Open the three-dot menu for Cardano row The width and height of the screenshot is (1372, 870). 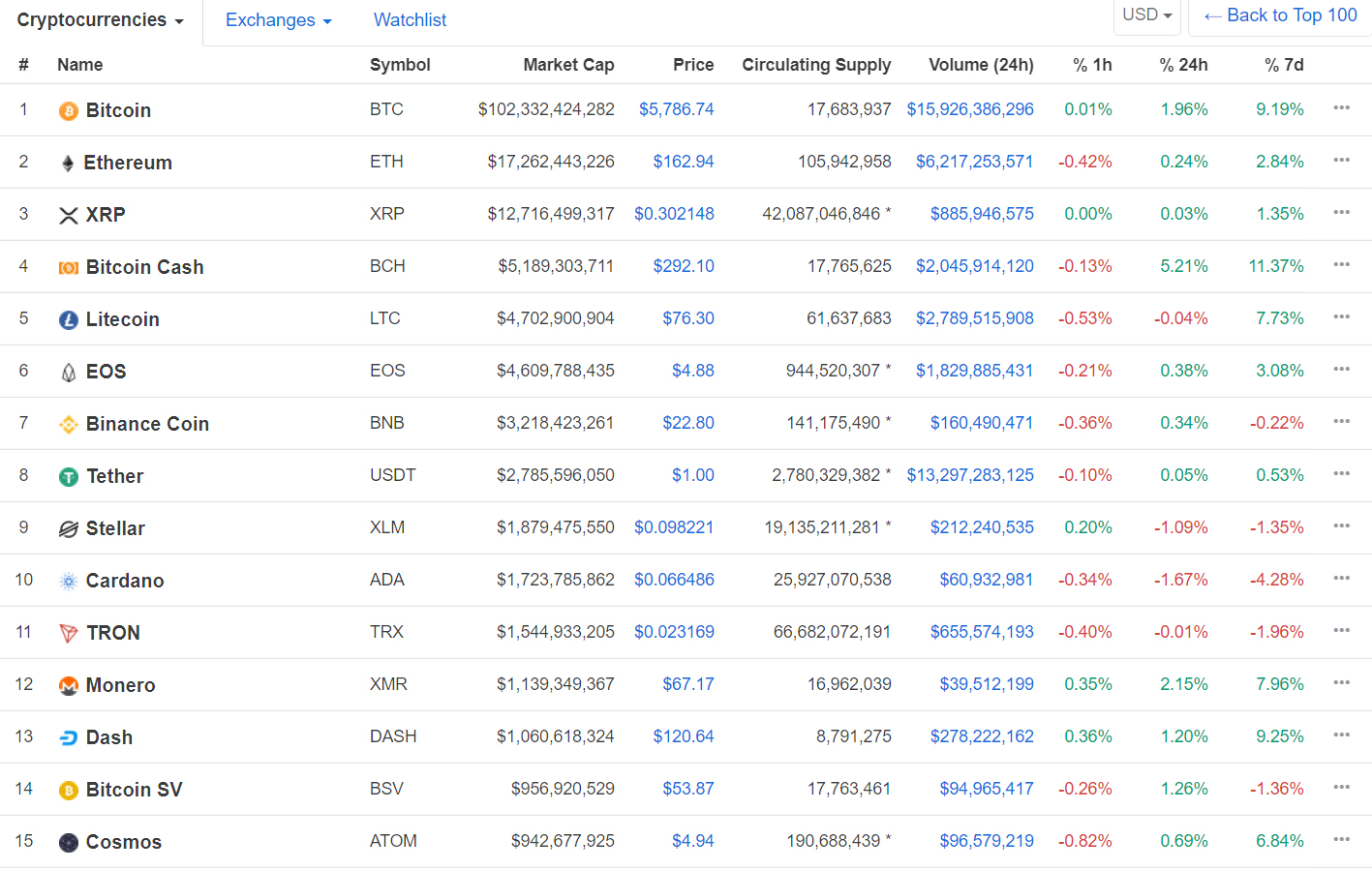[x=1341, y=579]
